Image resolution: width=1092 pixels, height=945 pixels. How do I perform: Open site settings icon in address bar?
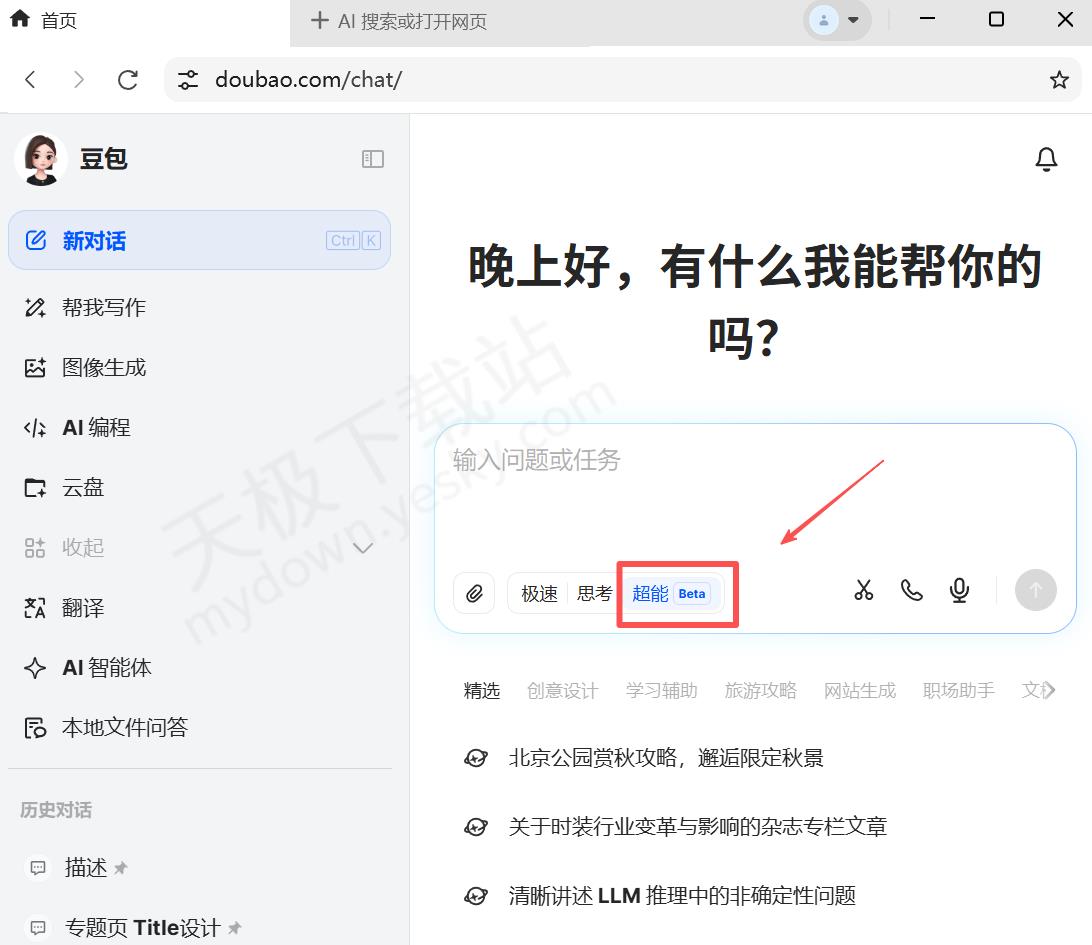(x=188, y=80)
